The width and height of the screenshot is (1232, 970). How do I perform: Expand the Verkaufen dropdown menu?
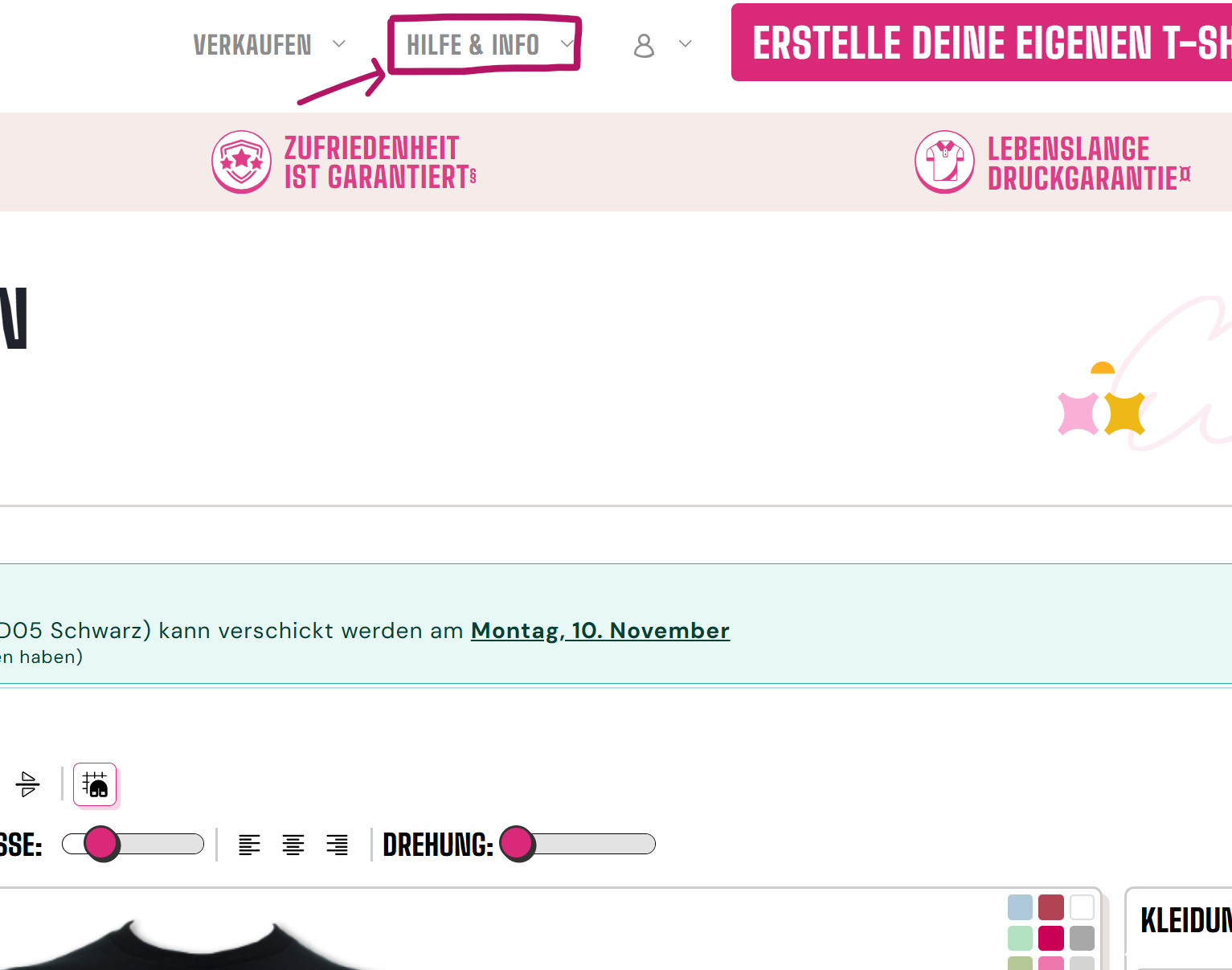coord(339,44)
